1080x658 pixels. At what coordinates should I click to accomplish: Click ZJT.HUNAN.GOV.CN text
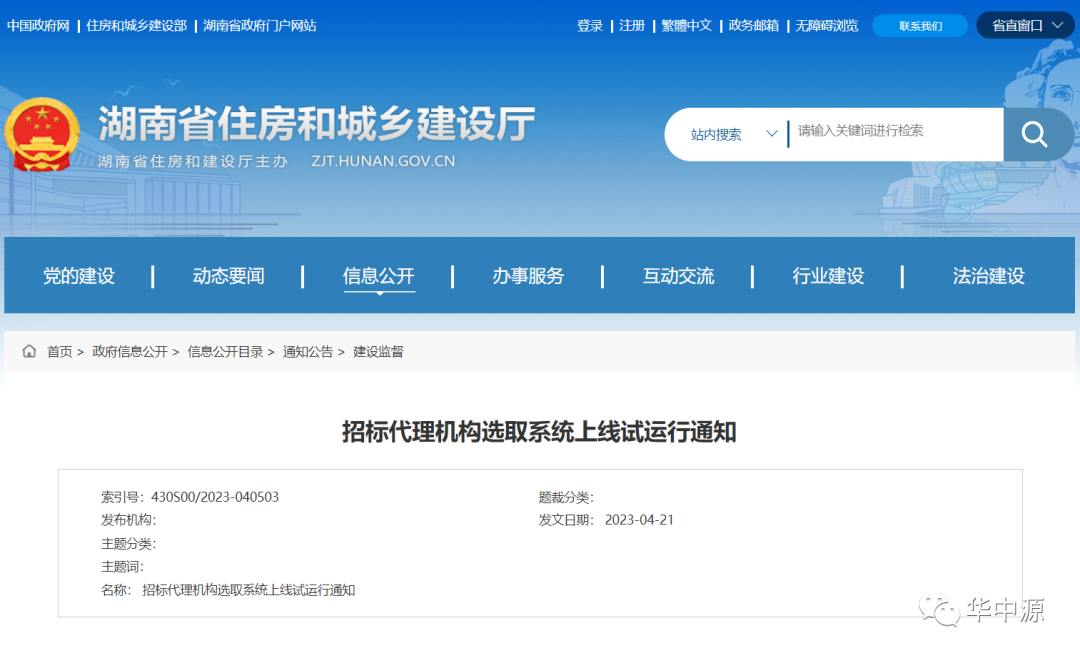click(x=383, y=161)
